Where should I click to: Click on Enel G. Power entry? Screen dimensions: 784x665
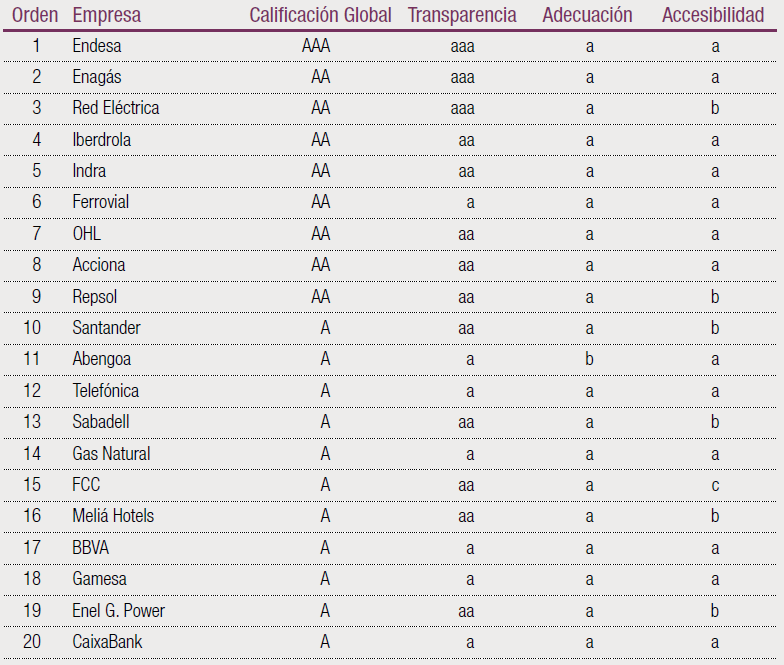point(118,610)
